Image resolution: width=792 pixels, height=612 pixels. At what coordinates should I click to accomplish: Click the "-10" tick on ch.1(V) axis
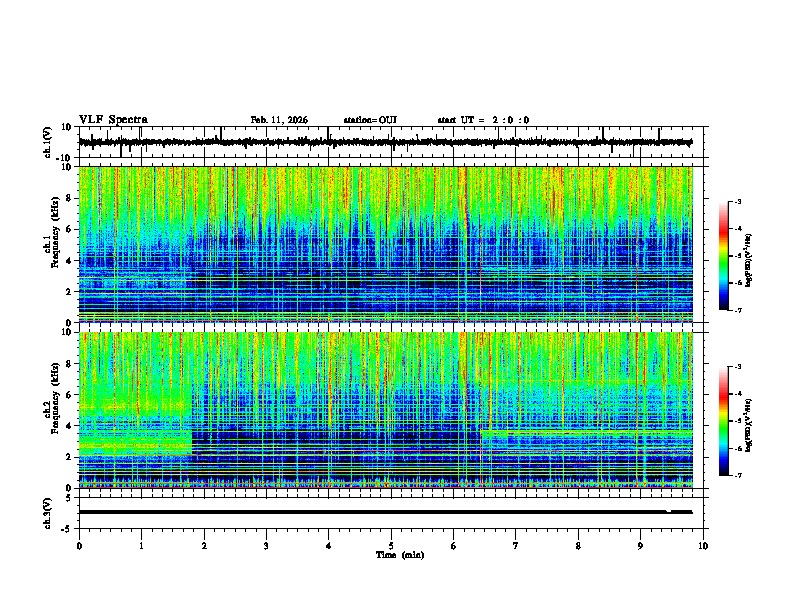pyautogui.click(x=64, y=158)
